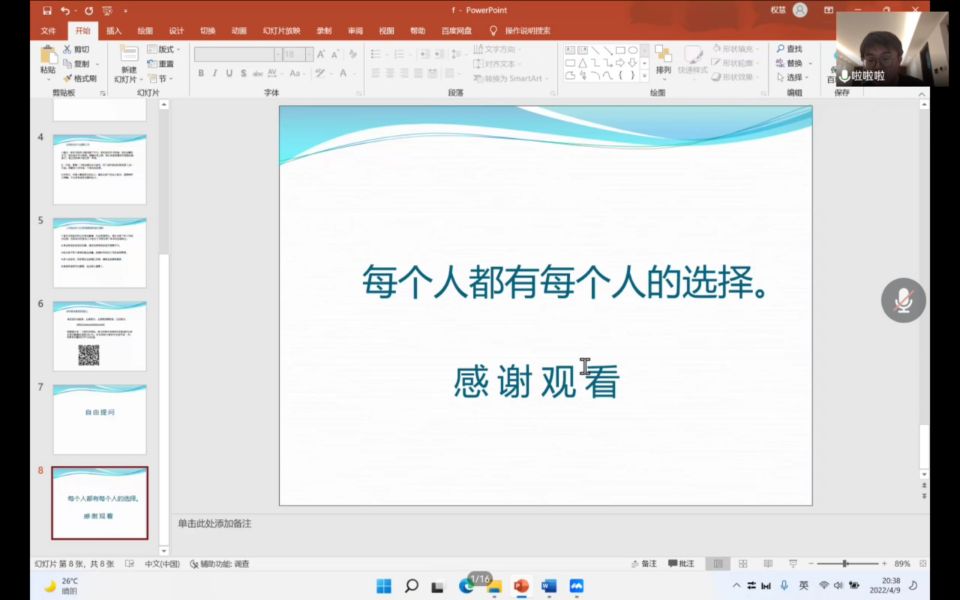
Task: Open the File (文件) menu
Action: 48,31
